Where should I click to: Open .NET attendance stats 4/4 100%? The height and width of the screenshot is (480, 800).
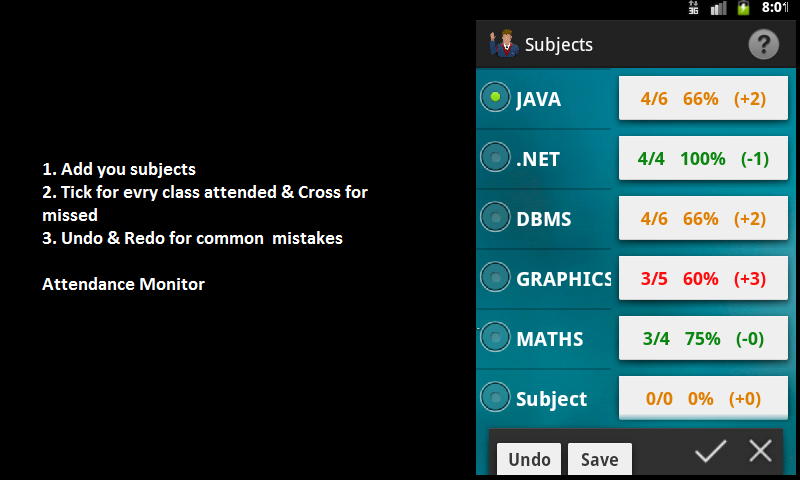click(x=703, y=158)
